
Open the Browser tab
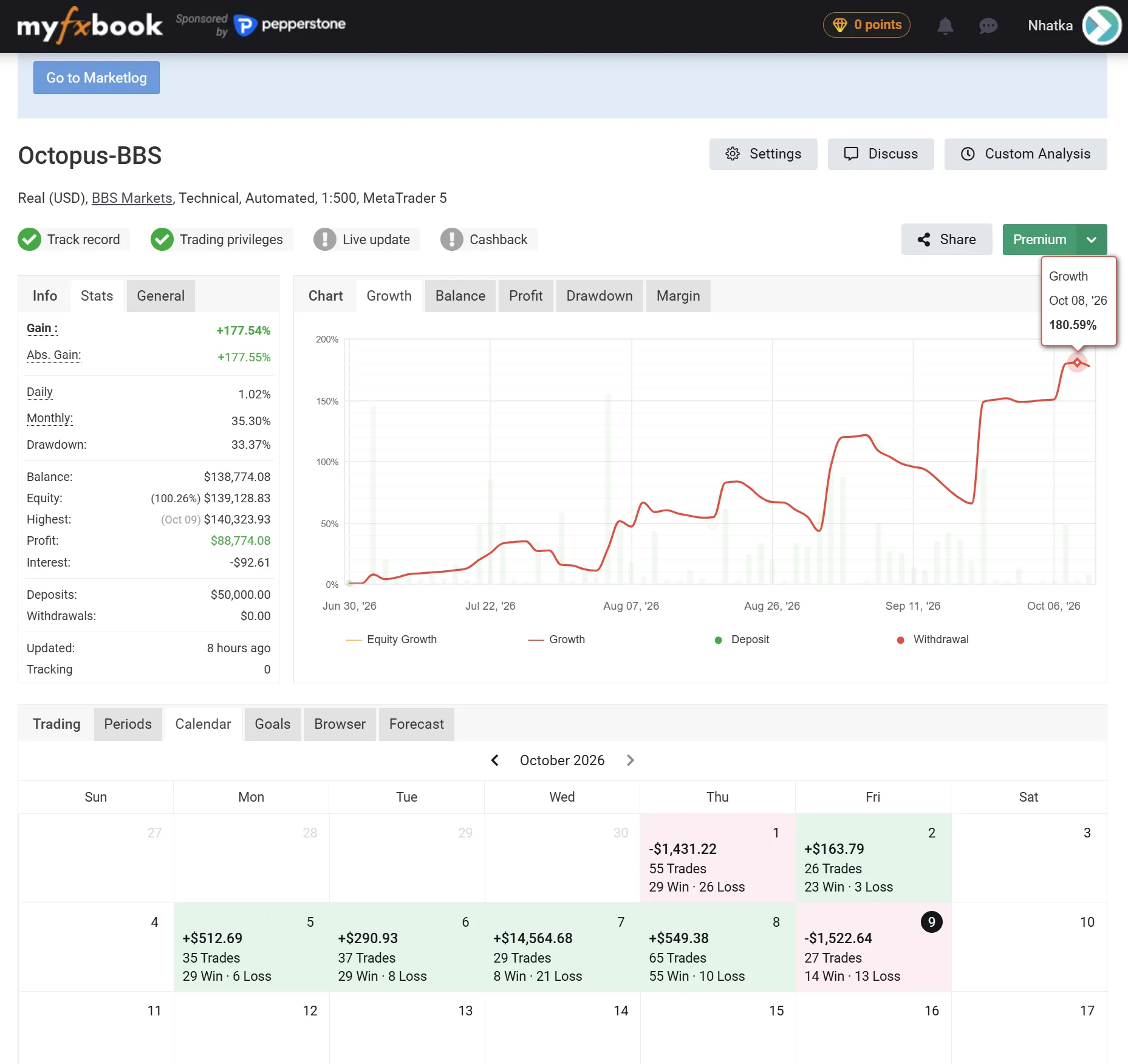[x=340, y=724]
